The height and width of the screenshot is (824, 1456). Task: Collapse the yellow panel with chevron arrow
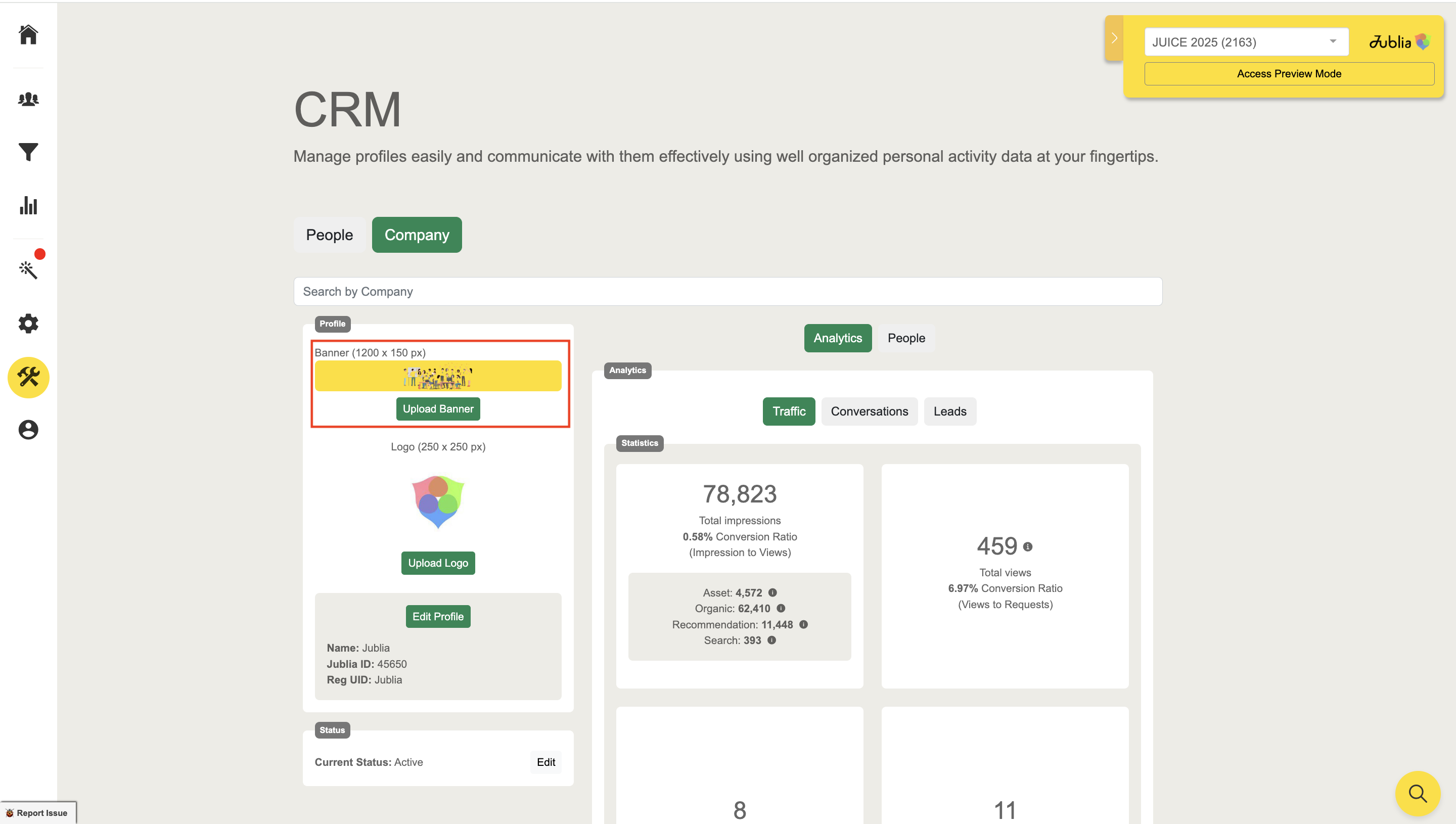1114,38
